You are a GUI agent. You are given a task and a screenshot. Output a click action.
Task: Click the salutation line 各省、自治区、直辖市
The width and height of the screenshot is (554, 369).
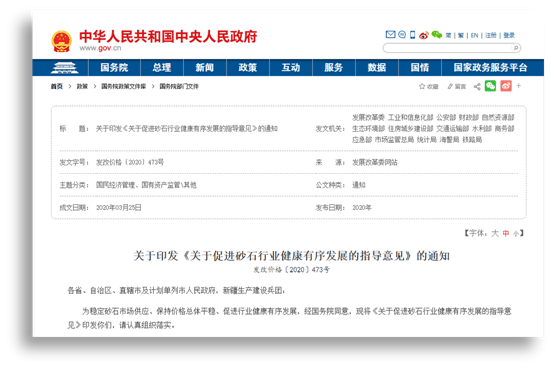176,291
